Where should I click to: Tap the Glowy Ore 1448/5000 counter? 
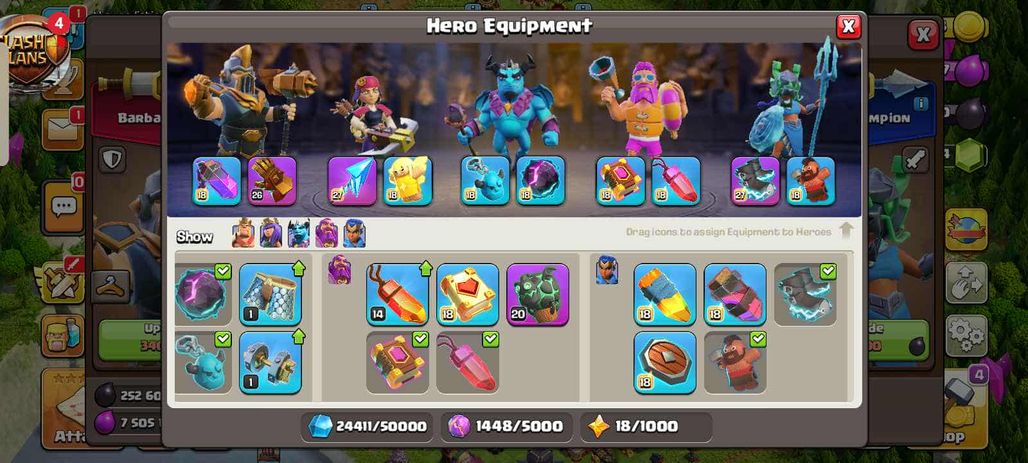pyautogui.click(x=506, y=426)
